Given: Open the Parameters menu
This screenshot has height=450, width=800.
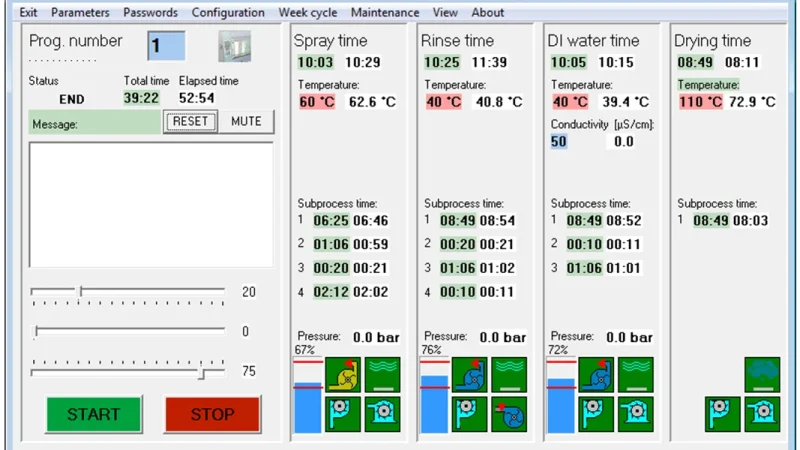Looking at the screenshot, I should pyautogui.click(x=80, y=12).
